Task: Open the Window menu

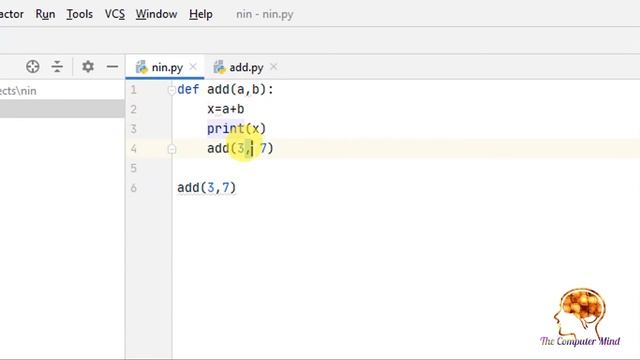Action: [x=156, y=14]
